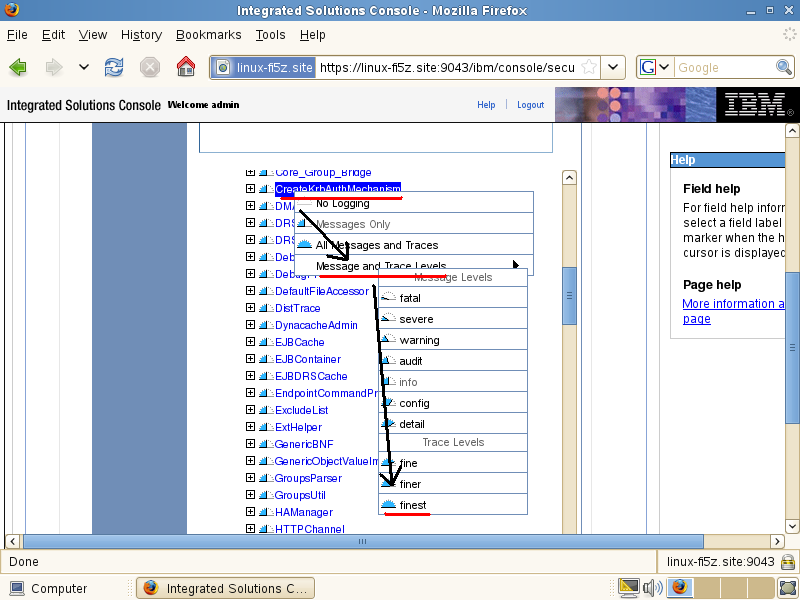Viewport: 800px width, 600px height.
Task: Click the log icon beside EJBCache
Action: click(x=265, y=342)
